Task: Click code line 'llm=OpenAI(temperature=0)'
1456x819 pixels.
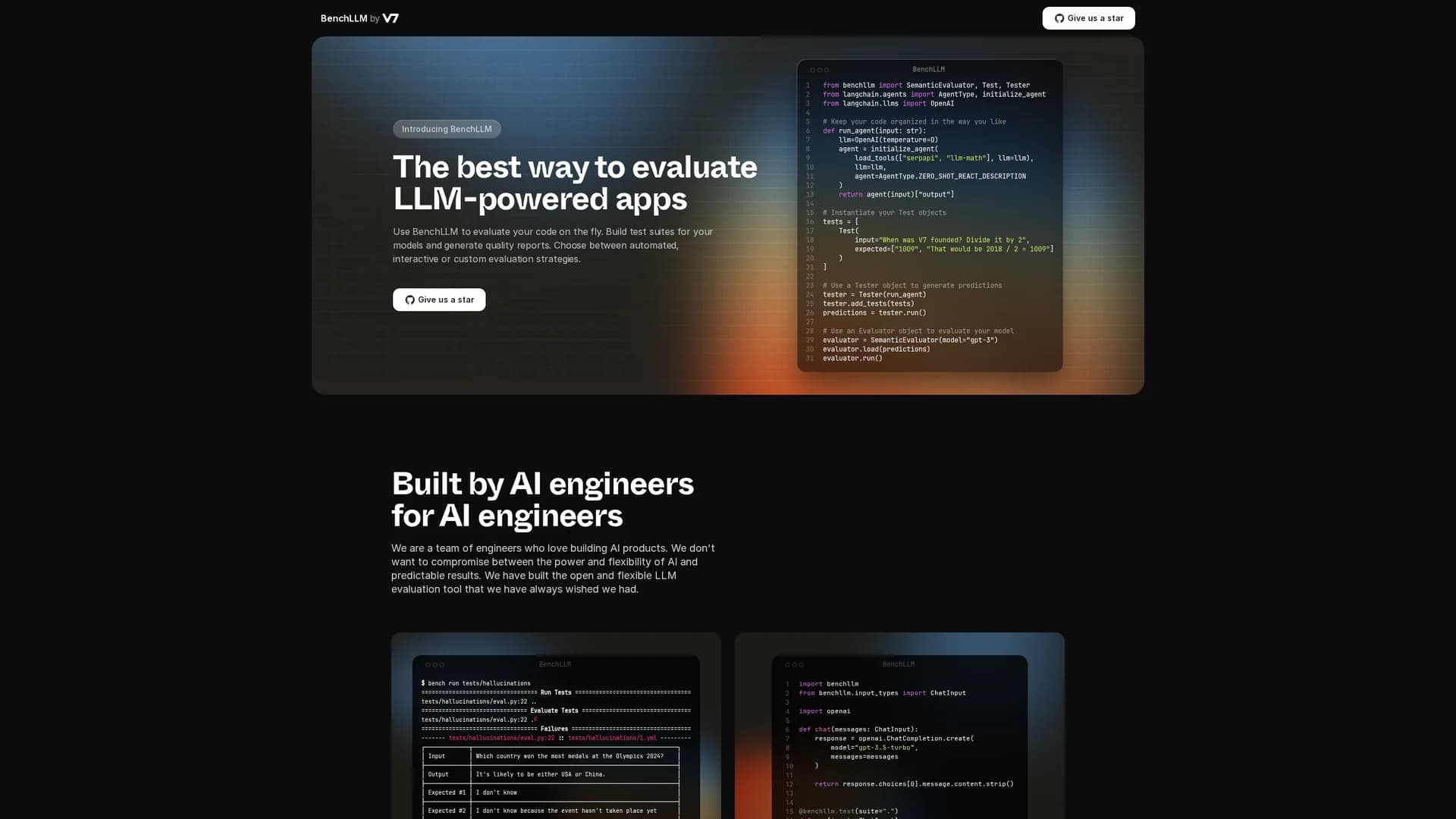Action: point(888,140)
